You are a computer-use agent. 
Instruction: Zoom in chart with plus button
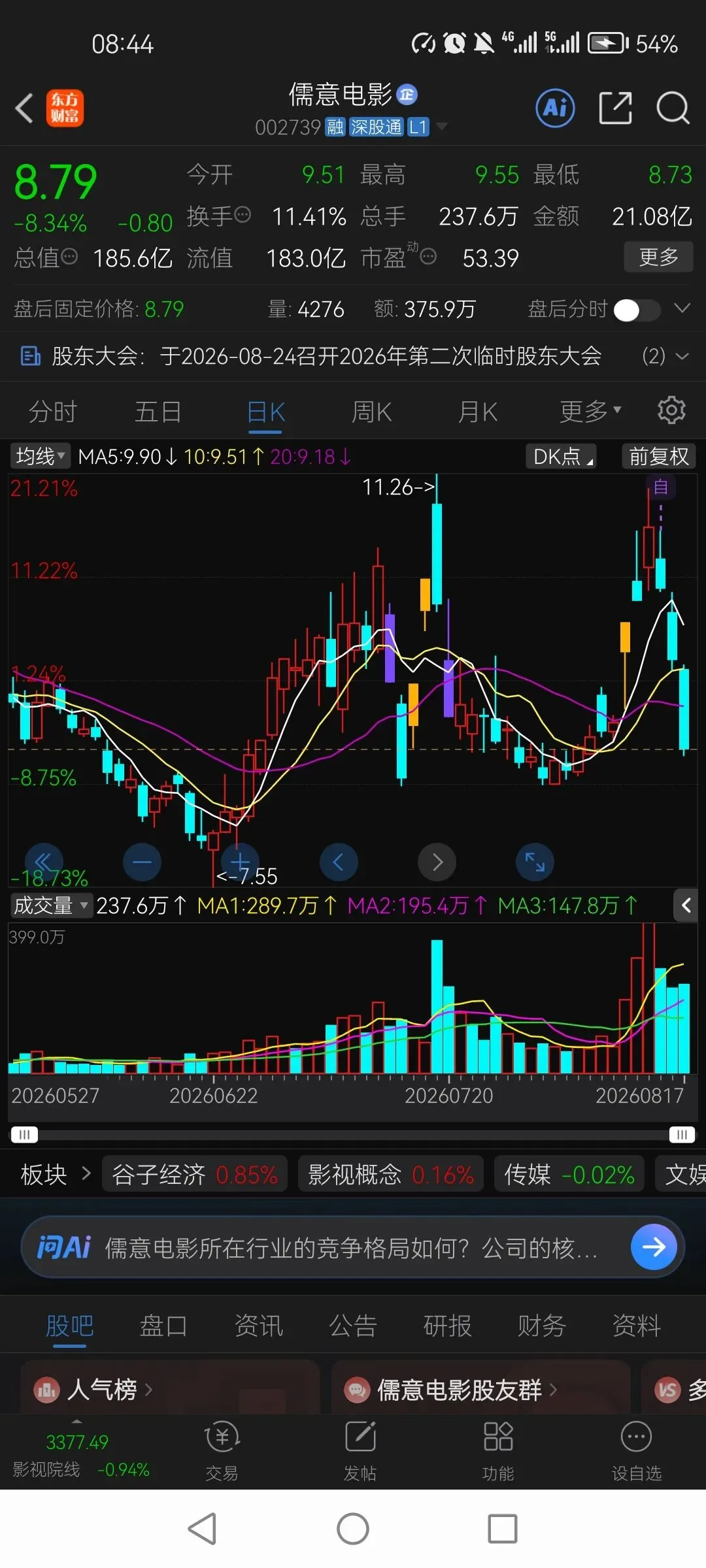tap(240, 862)
